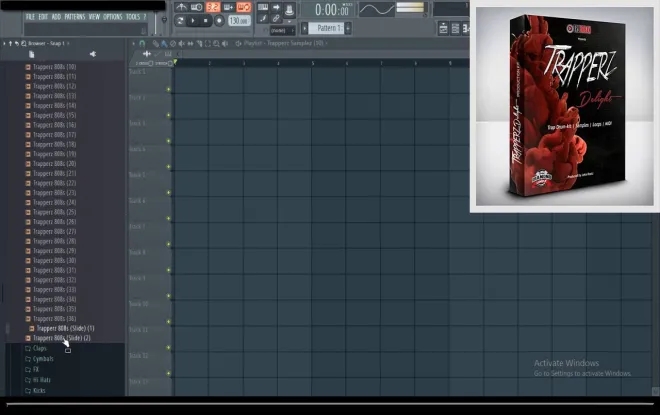This screenshot has height=415, width=660.
Task: Select playlist mute tool
Action: [181, 43]
